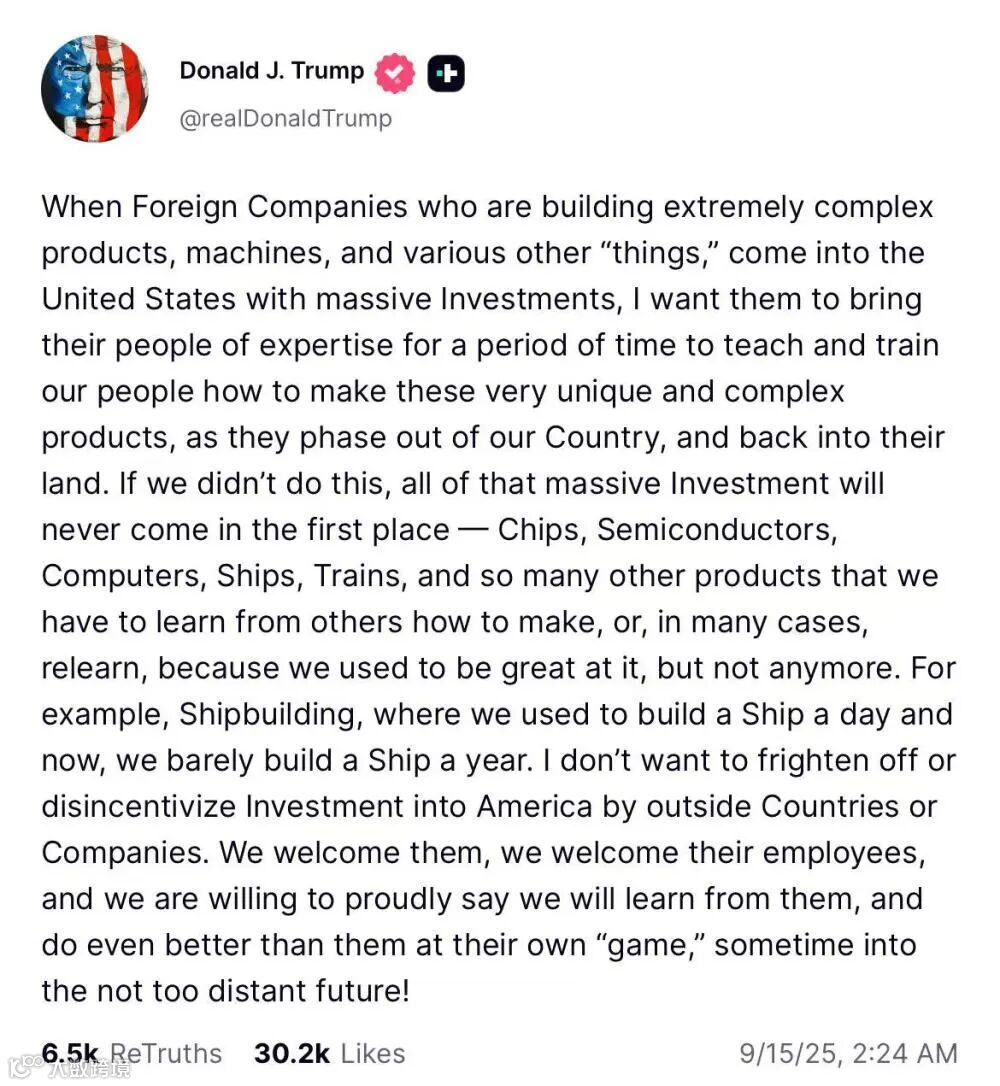1000x1086 pixels.
Task: Click the dark plus badge icon
Action: (x=446, y=73)
